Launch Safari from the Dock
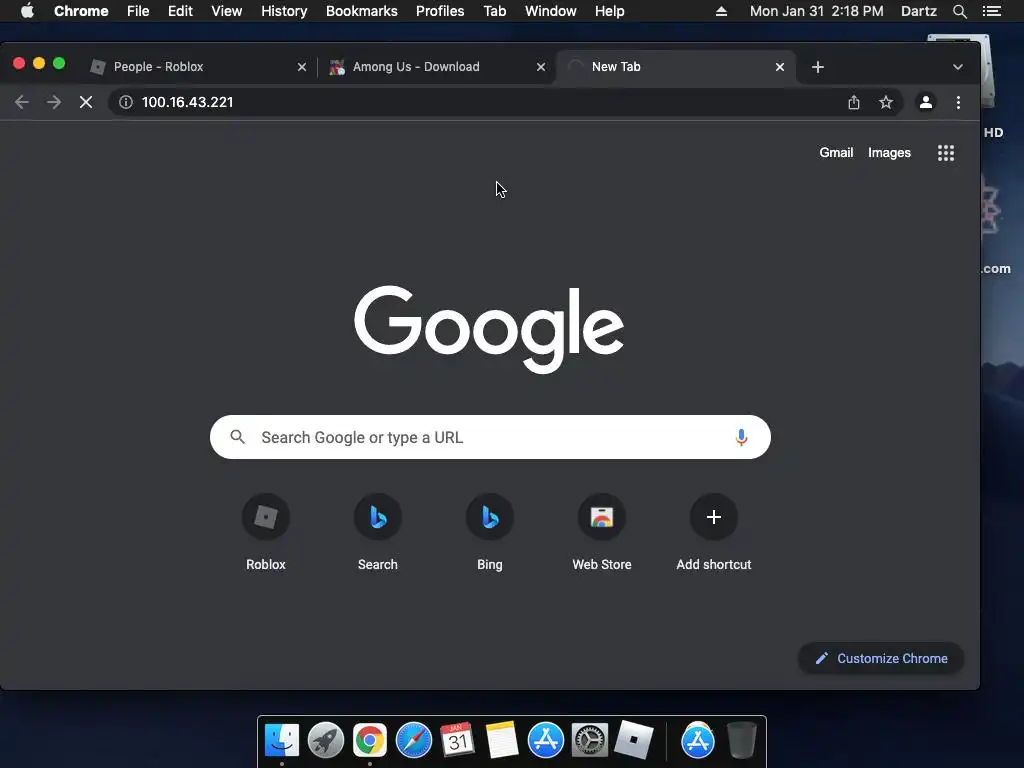 [414, 741]
